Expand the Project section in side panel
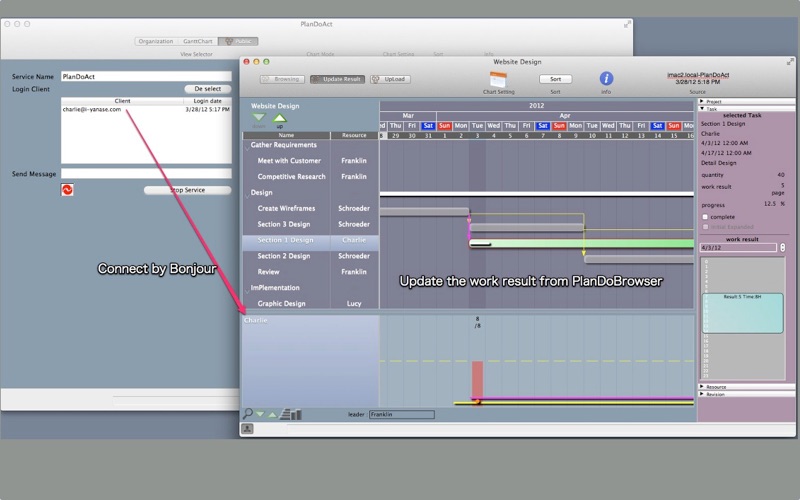This screenshot has height=500, width=800. coord(702,102)
